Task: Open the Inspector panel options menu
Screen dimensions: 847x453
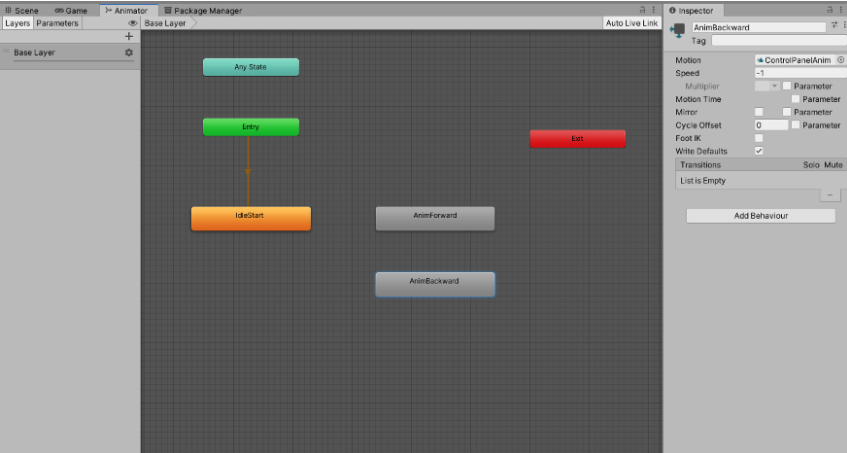Action: [x=841, y=11]
